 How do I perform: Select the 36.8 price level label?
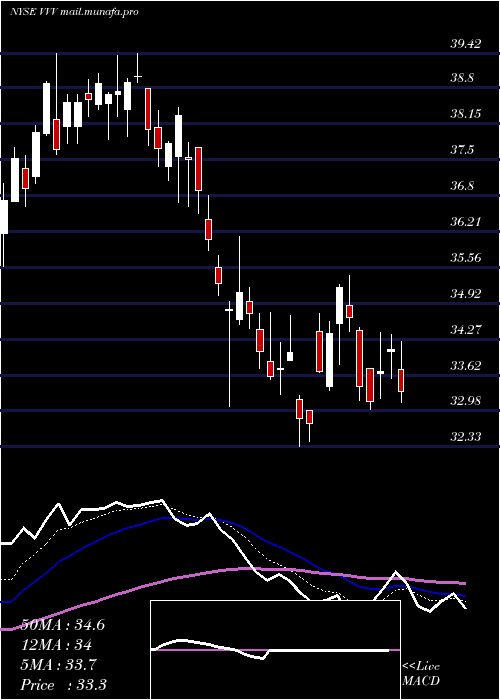462,186
